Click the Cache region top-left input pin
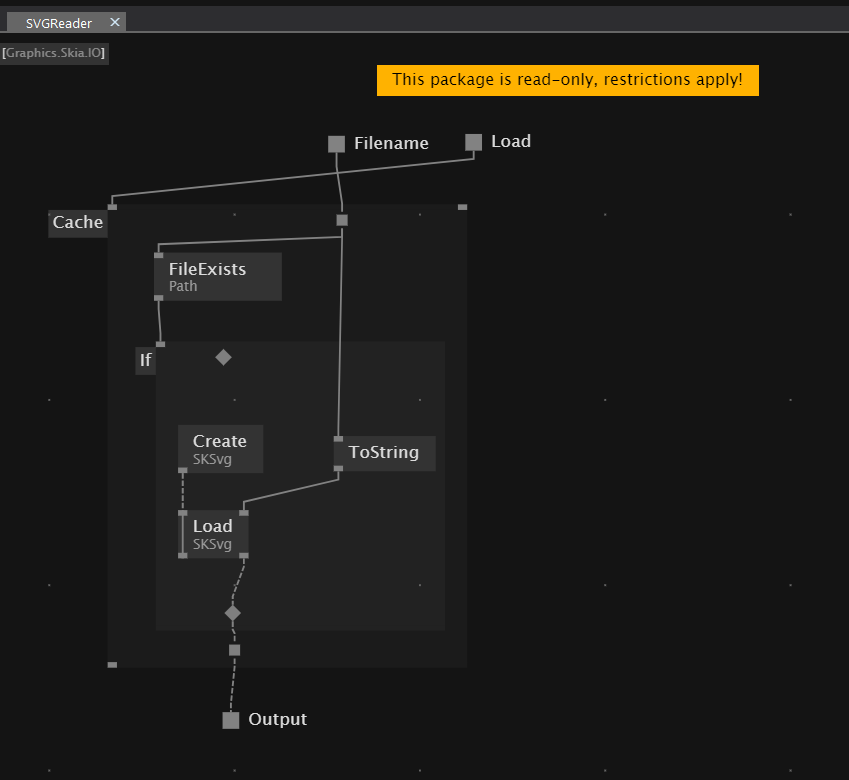849x780 pixels. 112,207
